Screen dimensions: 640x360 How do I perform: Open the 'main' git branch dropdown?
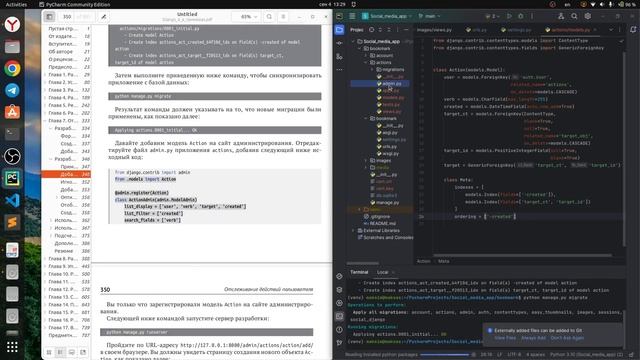tap(429, 16)
